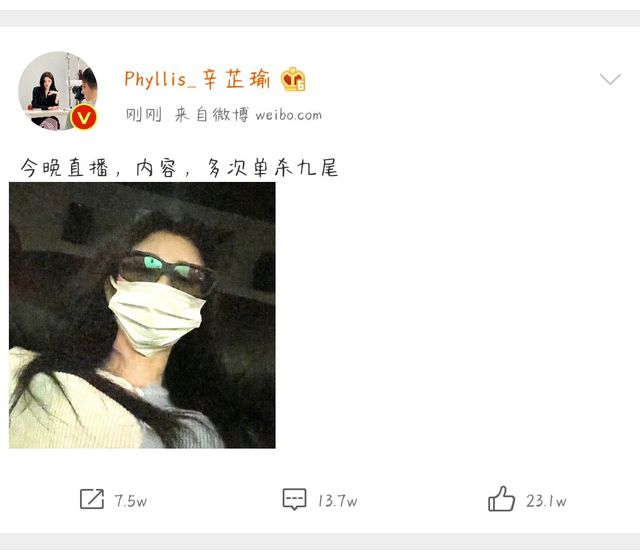Open the profile avatar picture
Image resolution: width=640 pixels, height=560 pixels.
[58, 91]
